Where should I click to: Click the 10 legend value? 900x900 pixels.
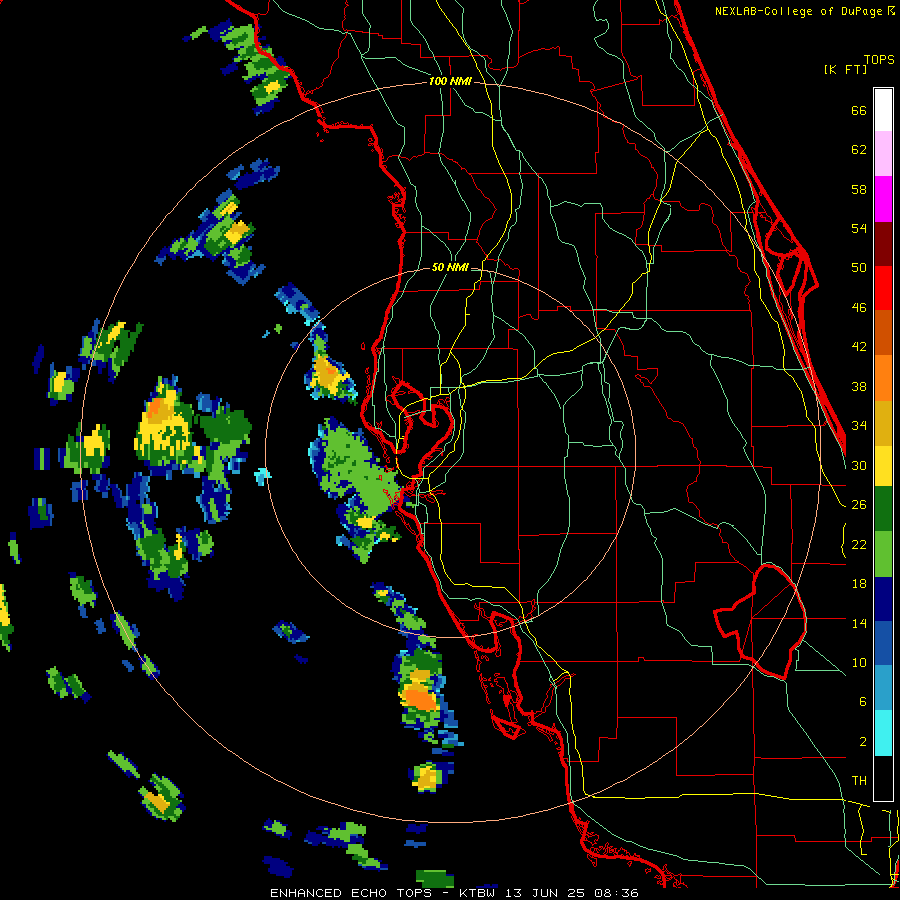tap(859, 662)
